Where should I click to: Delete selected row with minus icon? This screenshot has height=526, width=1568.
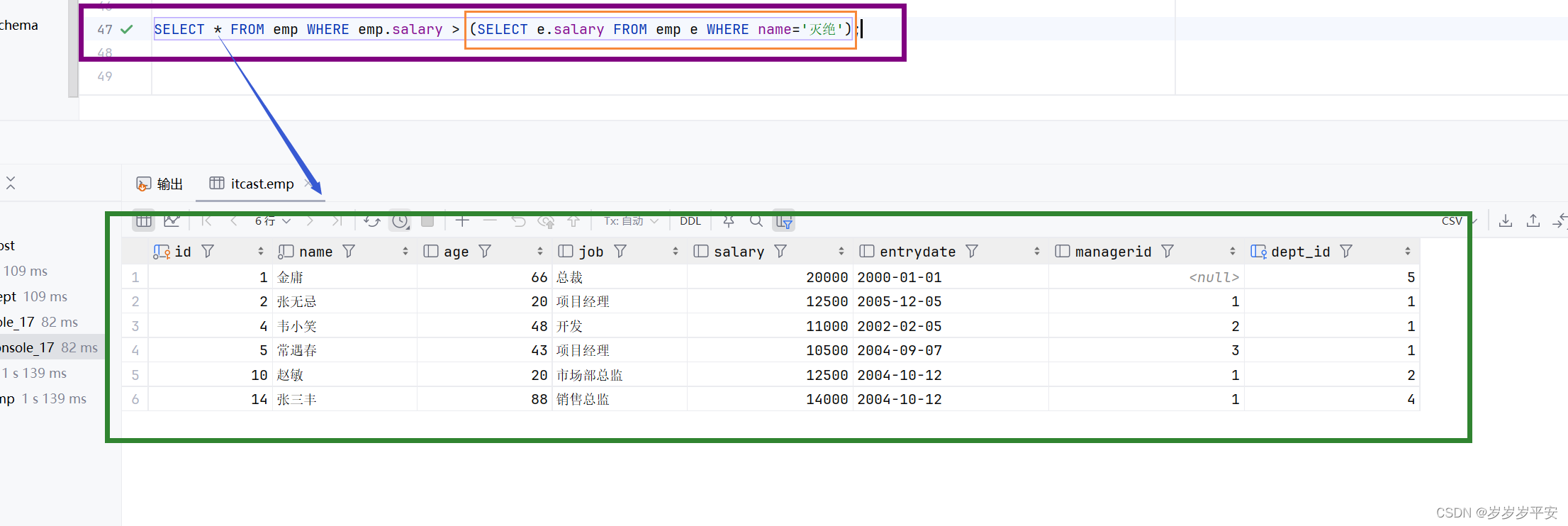pos(490,221)
